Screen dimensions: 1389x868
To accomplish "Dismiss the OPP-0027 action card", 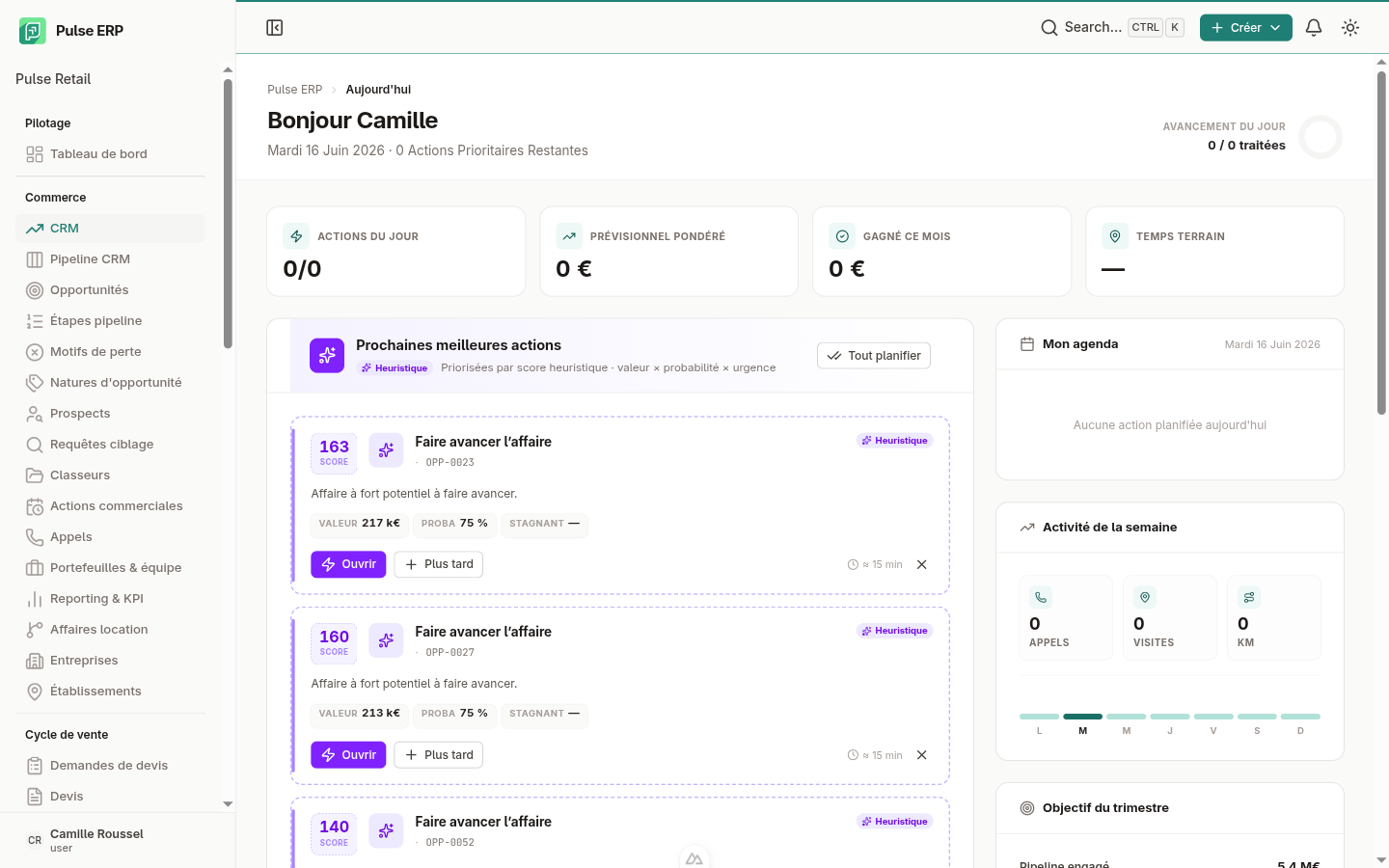I will [x=922, y=755].
